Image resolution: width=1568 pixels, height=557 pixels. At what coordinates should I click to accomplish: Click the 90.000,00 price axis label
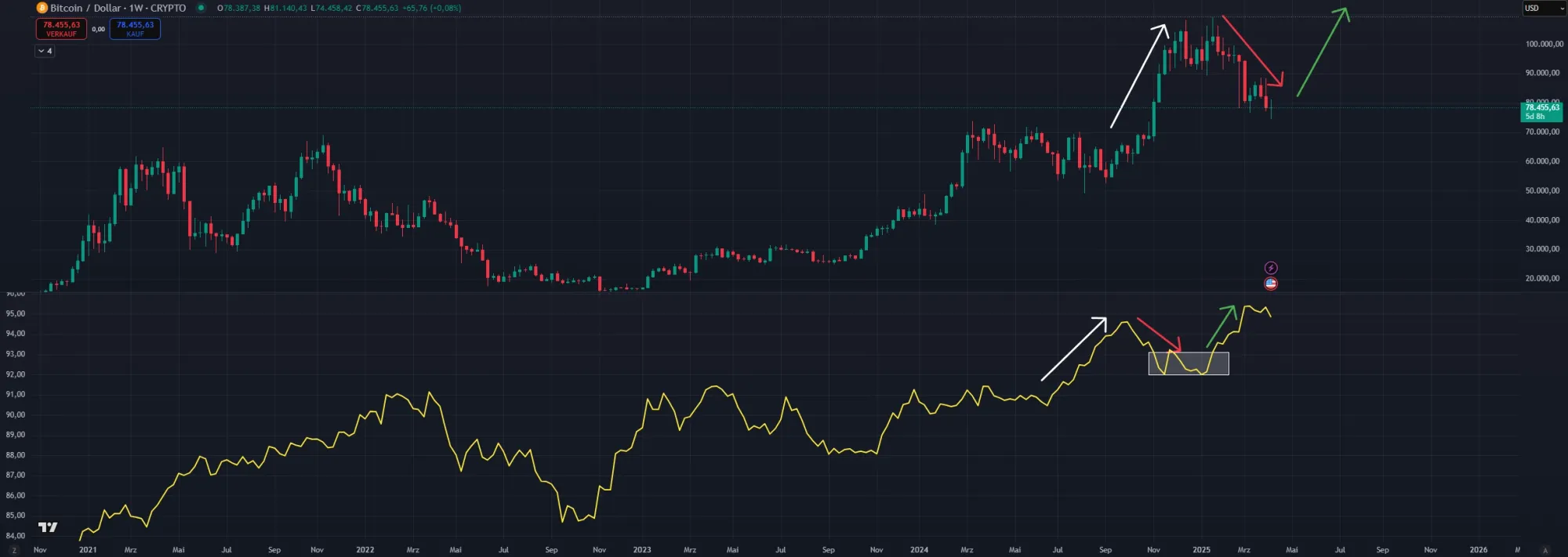[x=1542, y=73]
